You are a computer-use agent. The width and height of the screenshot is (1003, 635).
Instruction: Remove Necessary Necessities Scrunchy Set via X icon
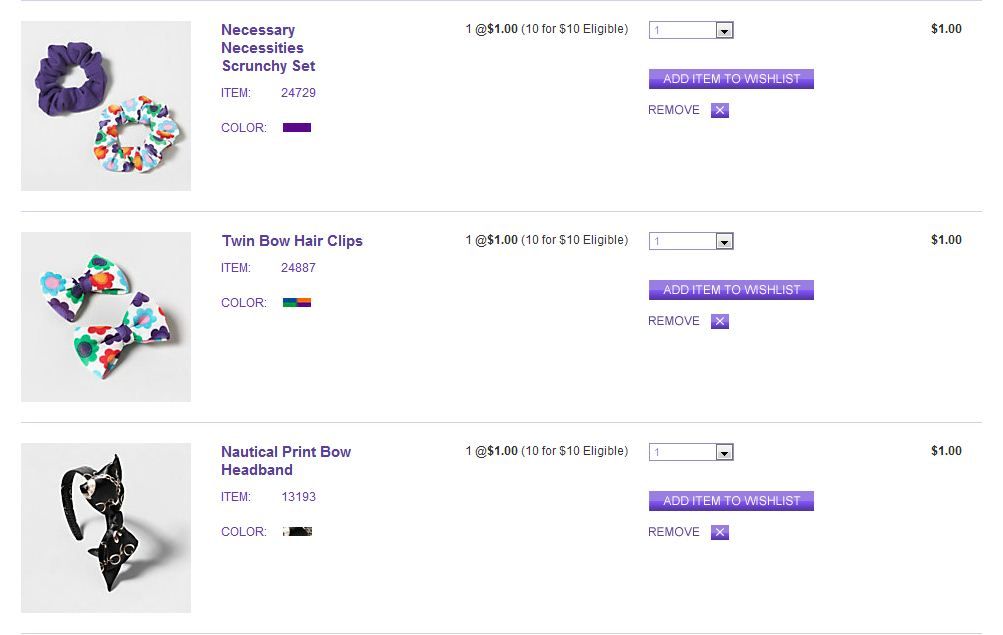pos(720,111)
